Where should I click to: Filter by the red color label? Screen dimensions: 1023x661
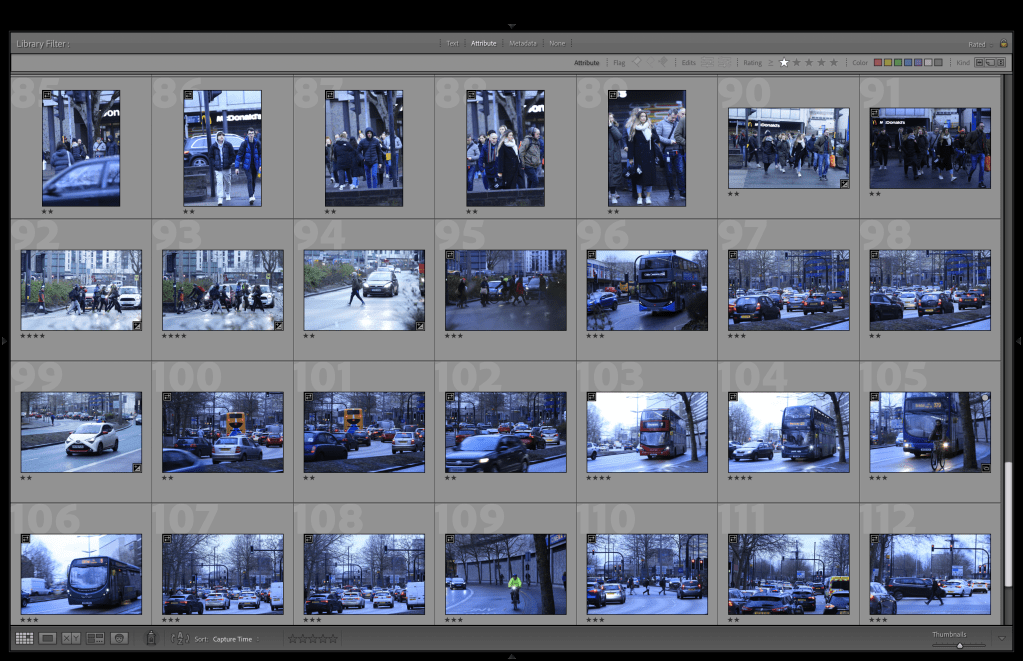pyautogui.click(x=878, y=63)
